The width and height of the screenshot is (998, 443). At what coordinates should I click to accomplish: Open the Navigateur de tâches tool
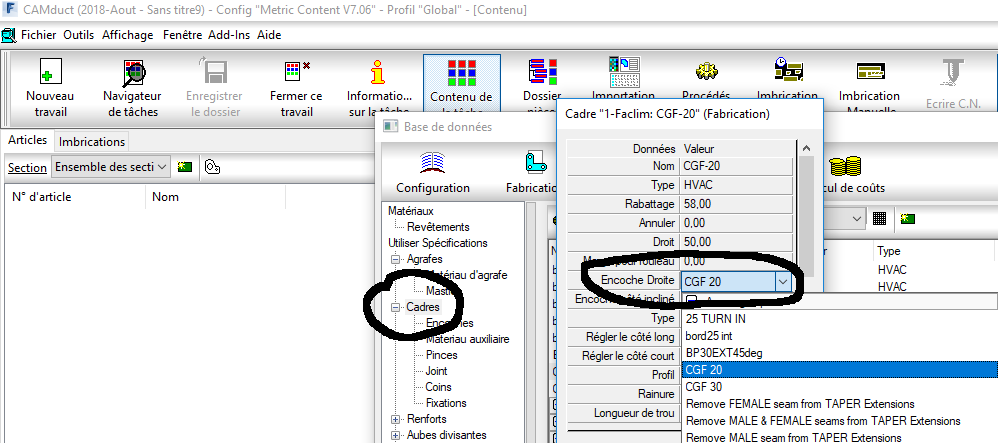click(132, 74)
